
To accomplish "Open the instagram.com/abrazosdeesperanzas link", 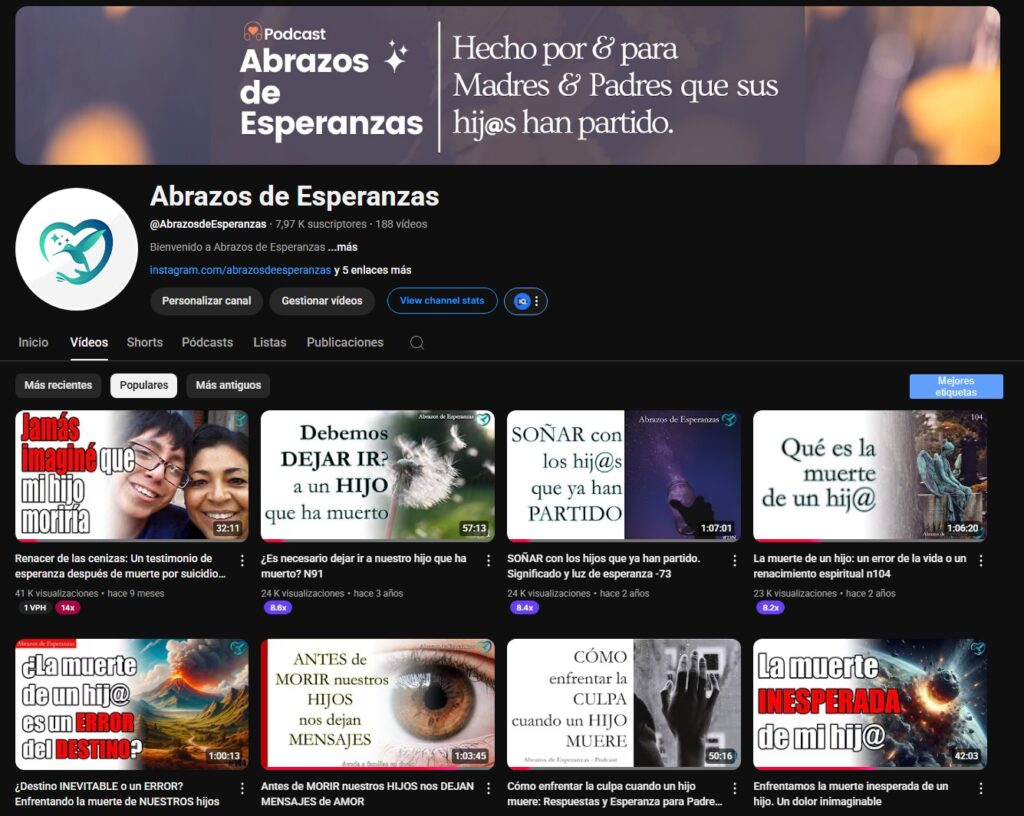I will point(240,270).
